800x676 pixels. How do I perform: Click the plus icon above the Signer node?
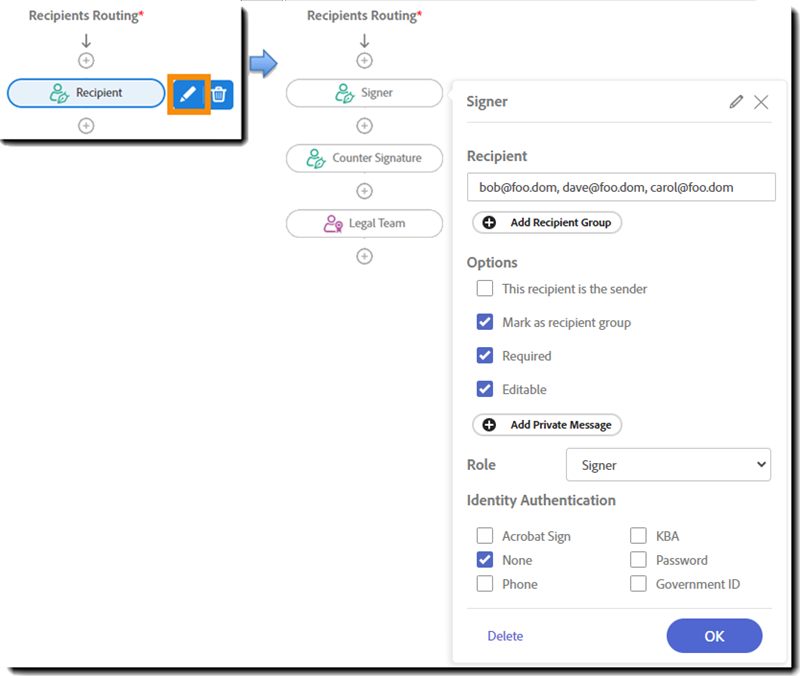[x=364, y=60]
